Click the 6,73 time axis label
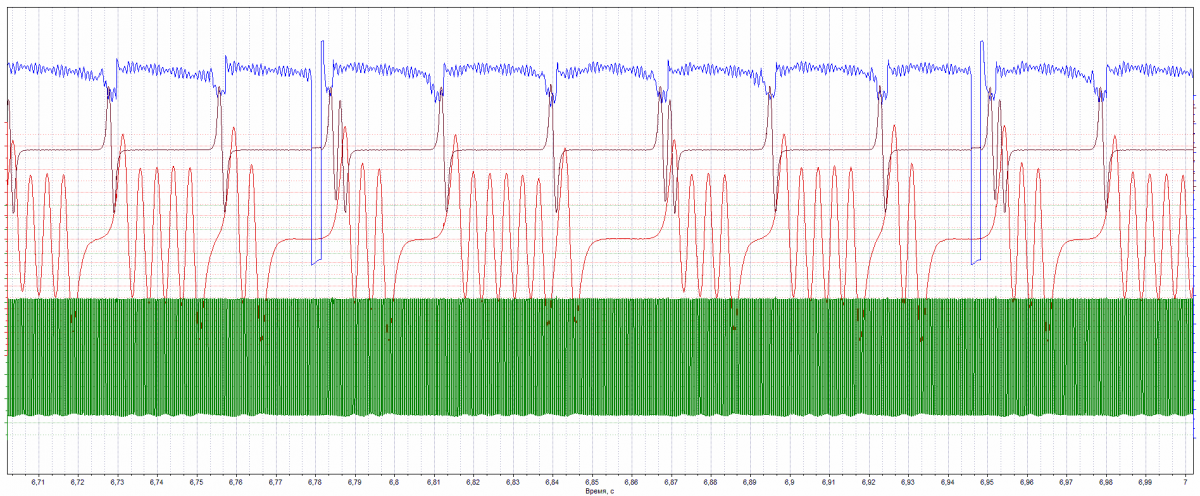 [x=117, y=482]
